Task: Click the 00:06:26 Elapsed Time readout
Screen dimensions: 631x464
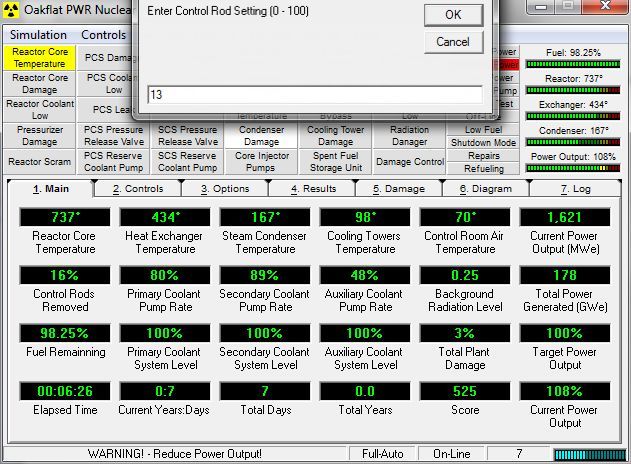Action: (x=65, y=391)
